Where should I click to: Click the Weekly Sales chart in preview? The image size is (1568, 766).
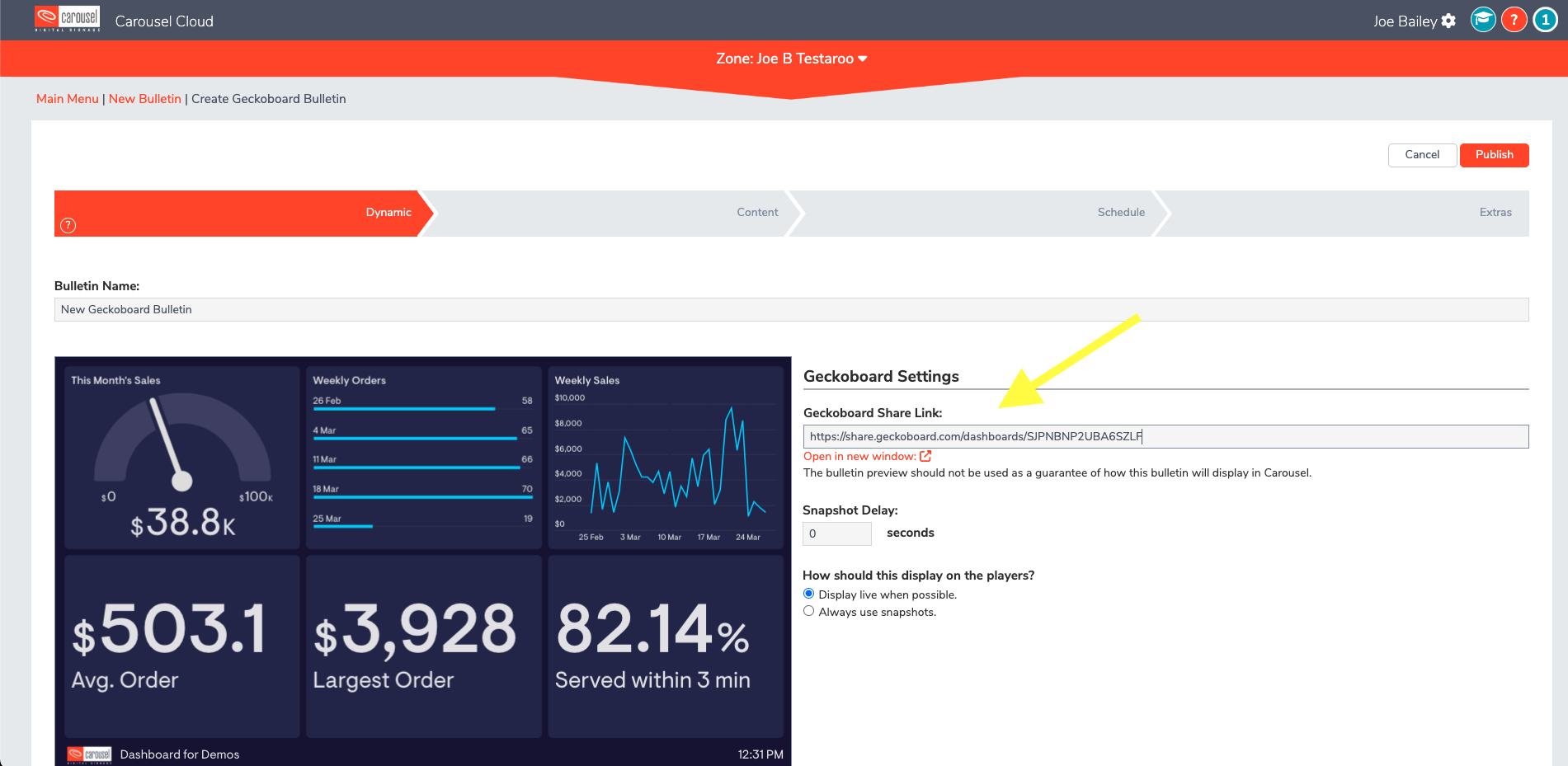tap(666, 458)
